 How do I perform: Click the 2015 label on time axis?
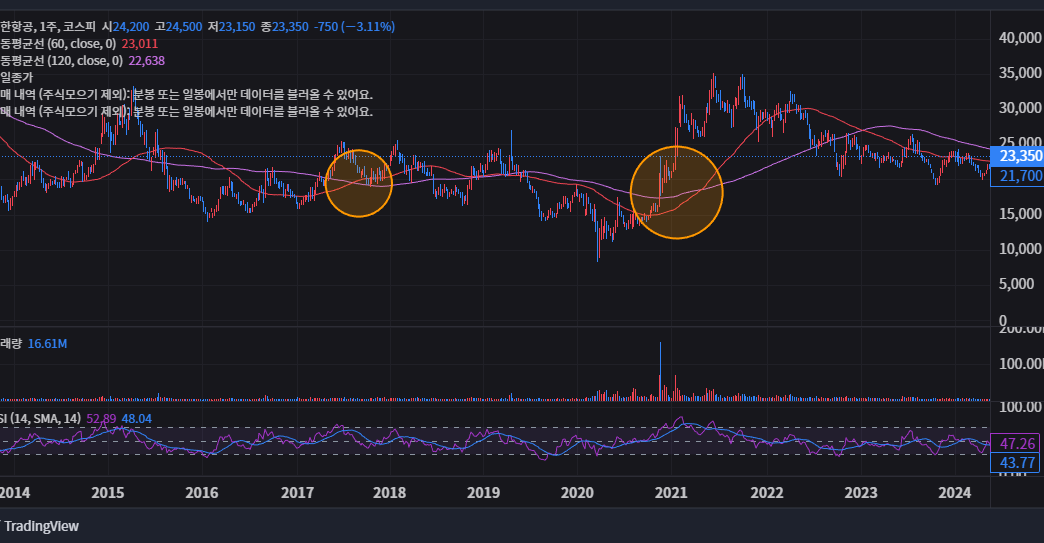107,492
